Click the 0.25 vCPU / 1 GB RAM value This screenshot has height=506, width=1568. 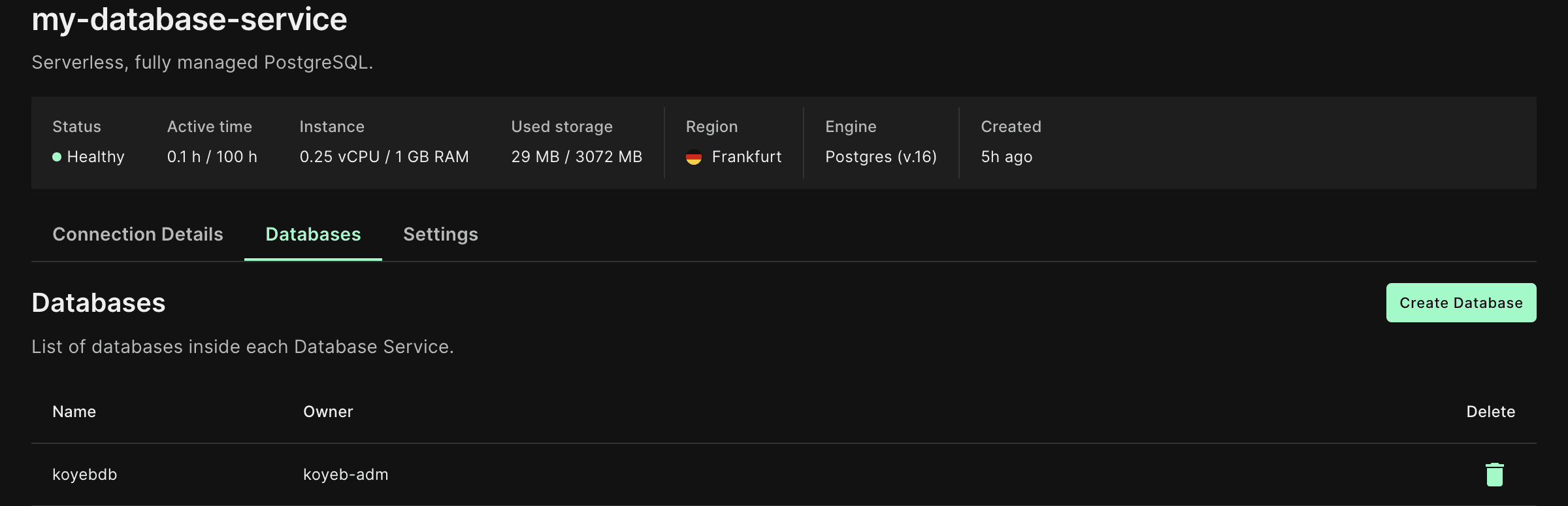click(x=384, y=157)
